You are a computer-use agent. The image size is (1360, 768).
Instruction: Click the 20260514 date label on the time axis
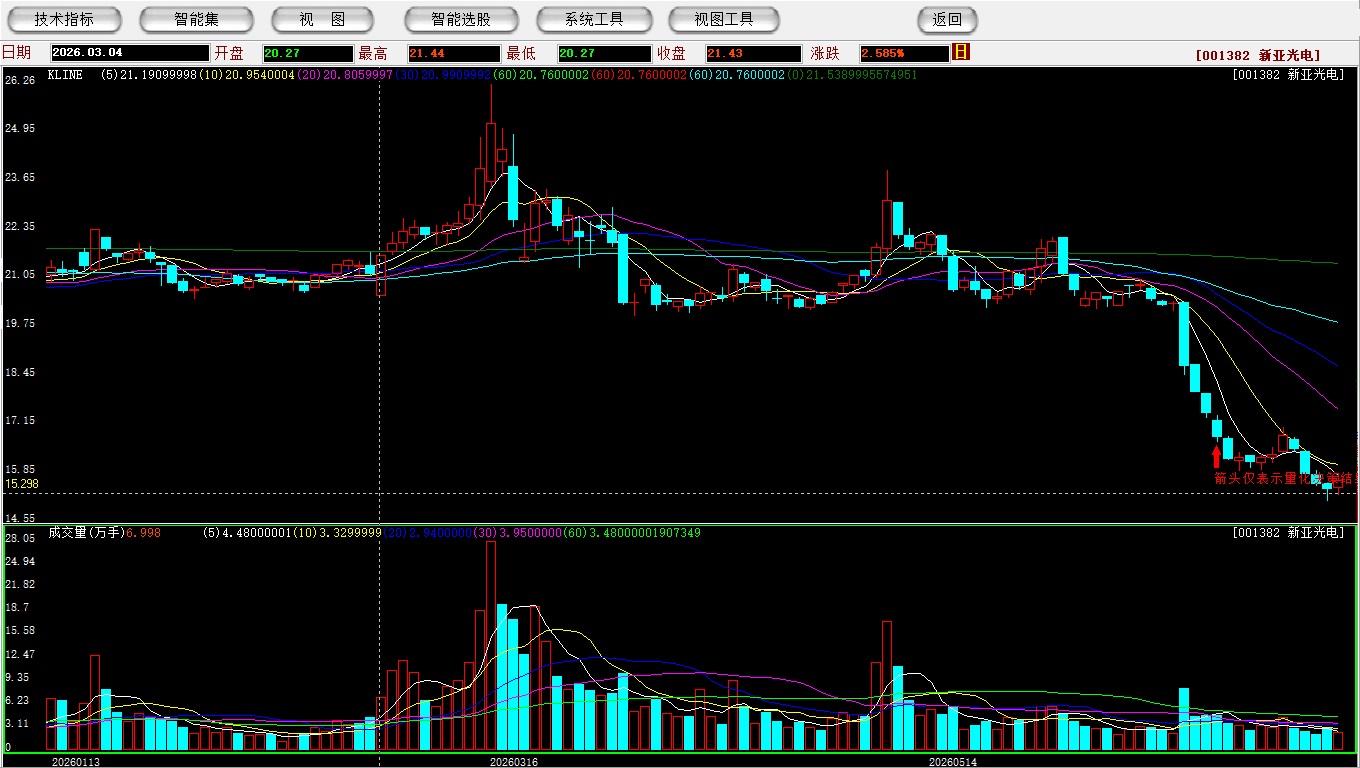tap(952, 762)
